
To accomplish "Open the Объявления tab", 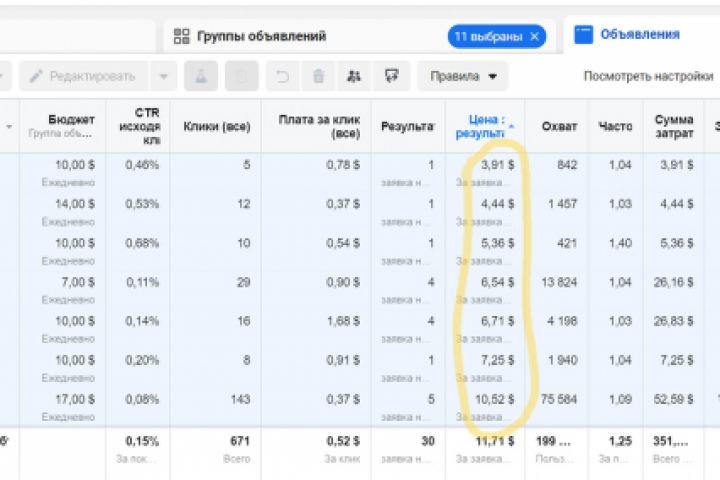I will tap(639, 35).
